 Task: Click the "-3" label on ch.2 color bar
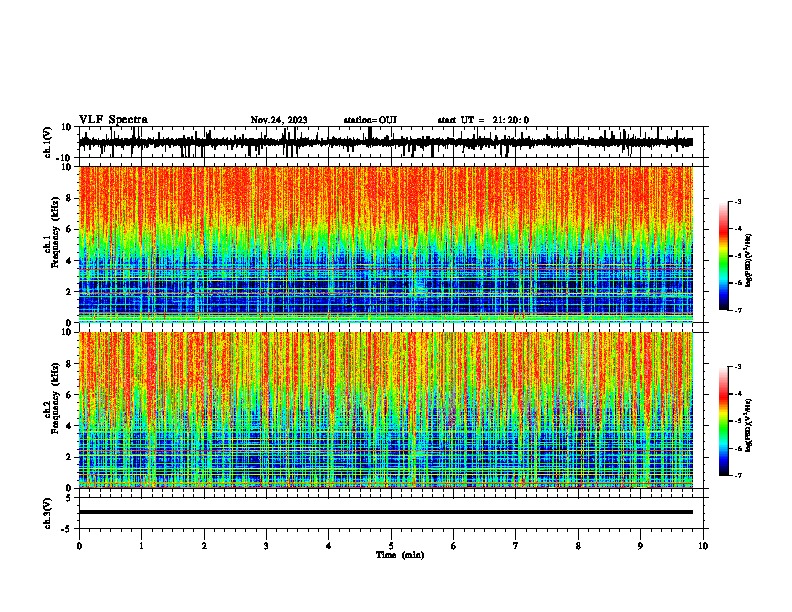click(x=737, y=367)
